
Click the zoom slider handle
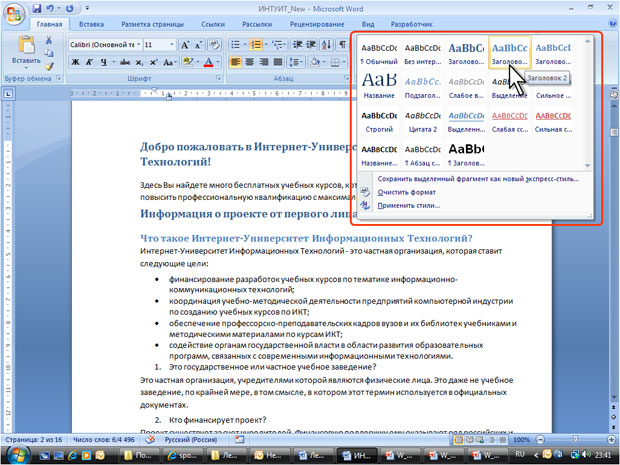click(575, 439)
